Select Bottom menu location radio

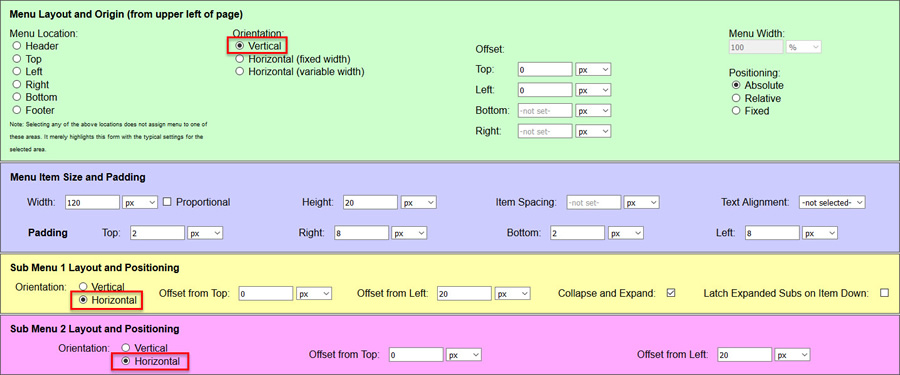pyautogui.click(x=17, y=97)
